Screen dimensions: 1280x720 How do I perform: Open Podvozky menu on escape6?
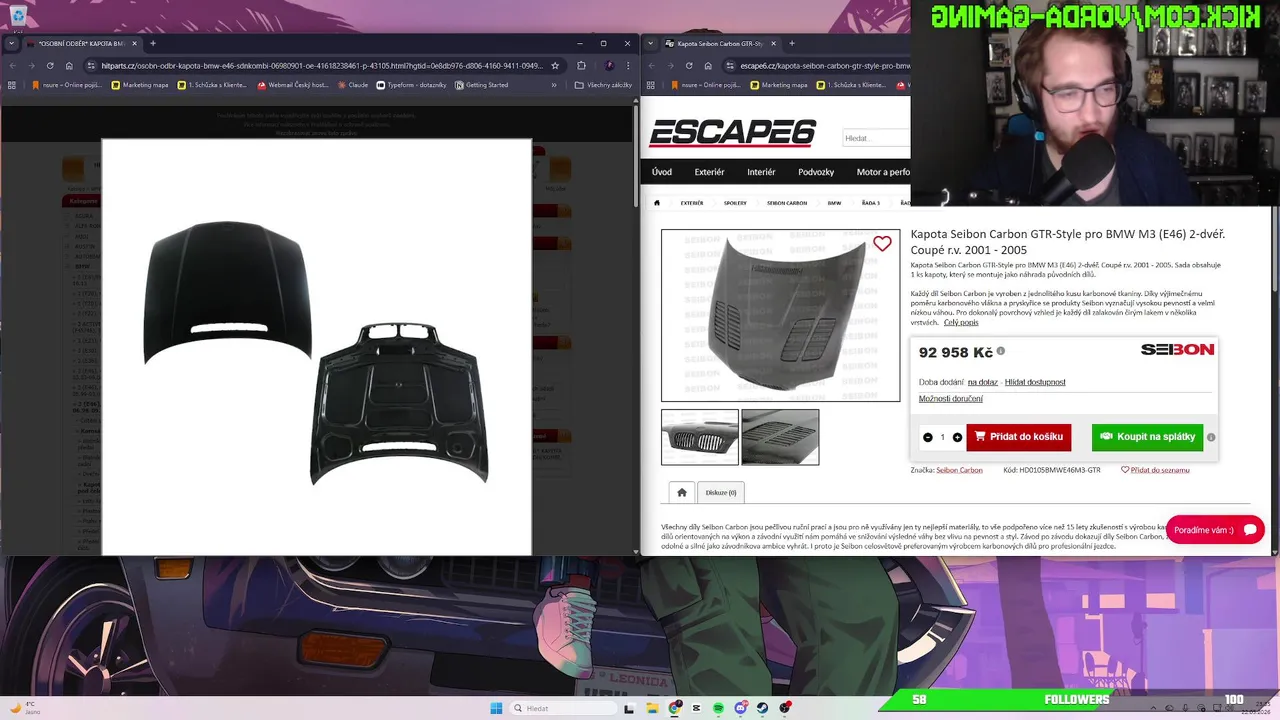tap(816, 172)
